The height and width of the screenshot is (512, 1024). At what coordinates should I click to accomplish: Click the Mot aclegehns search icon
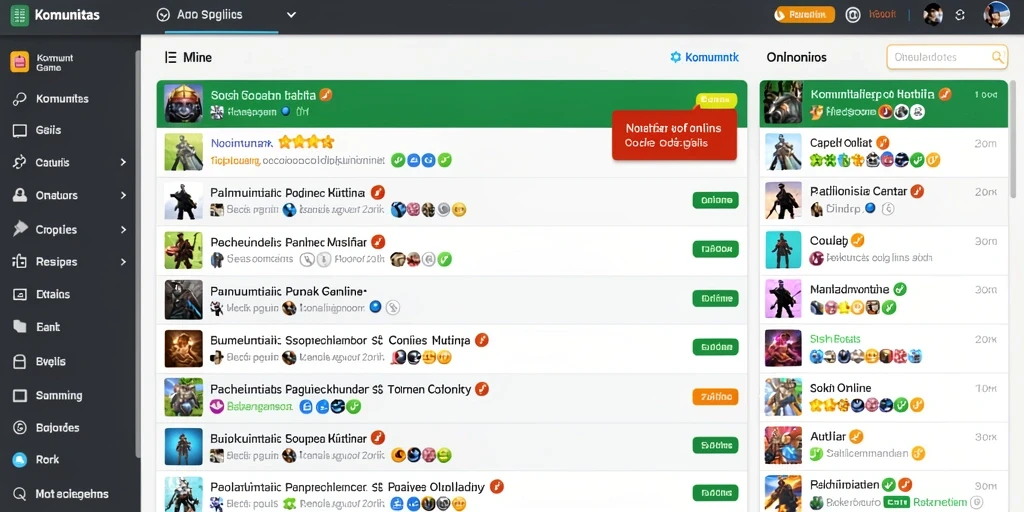coord(20,494)
